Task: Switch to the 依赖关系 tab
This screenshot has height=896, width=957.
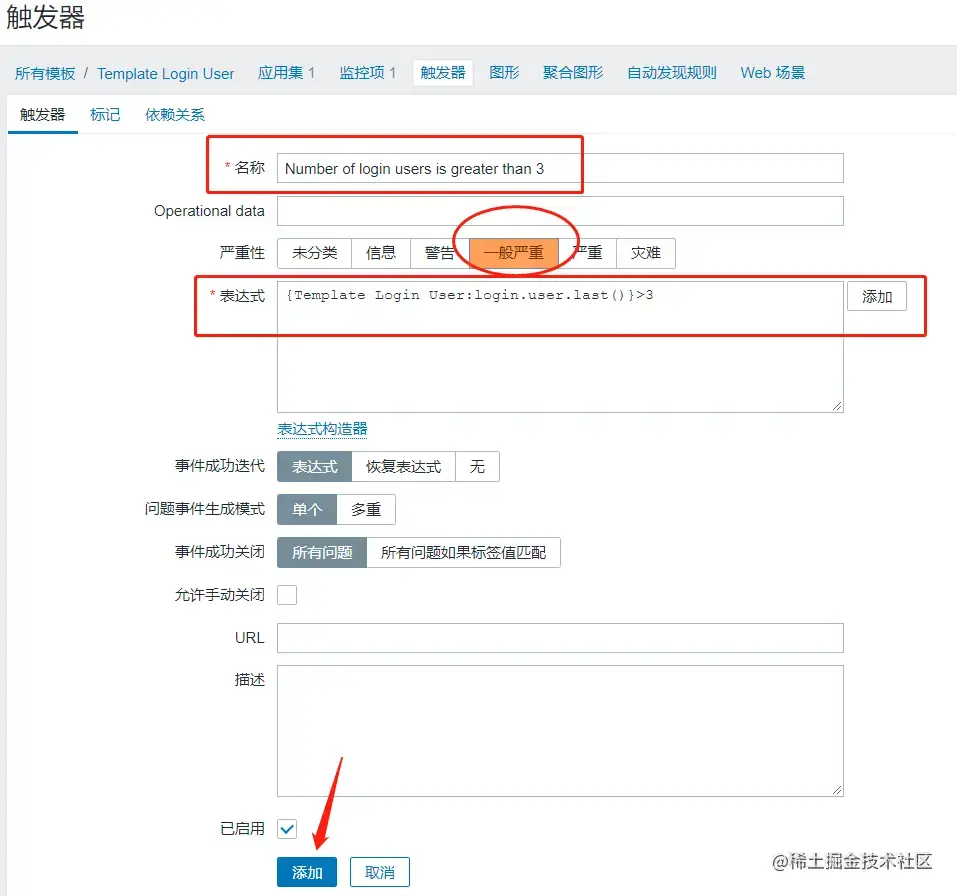Action: (x=175, y=115)
